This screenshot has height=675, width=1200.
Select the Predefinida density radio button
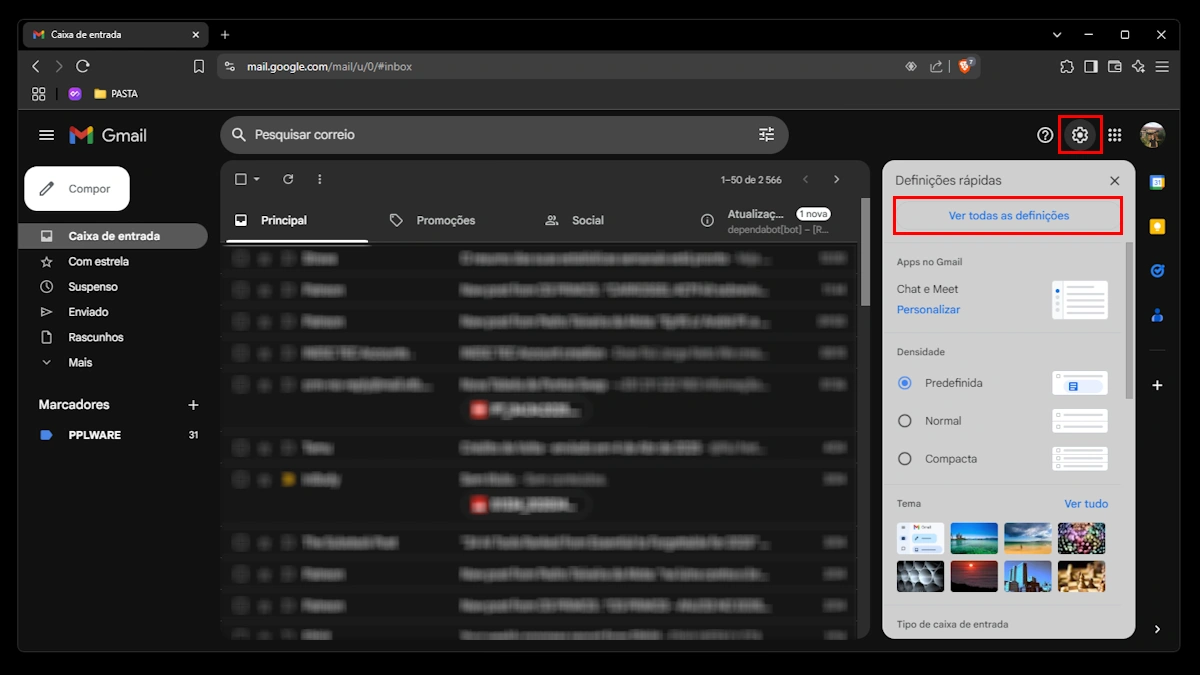[x=905, y=383]
